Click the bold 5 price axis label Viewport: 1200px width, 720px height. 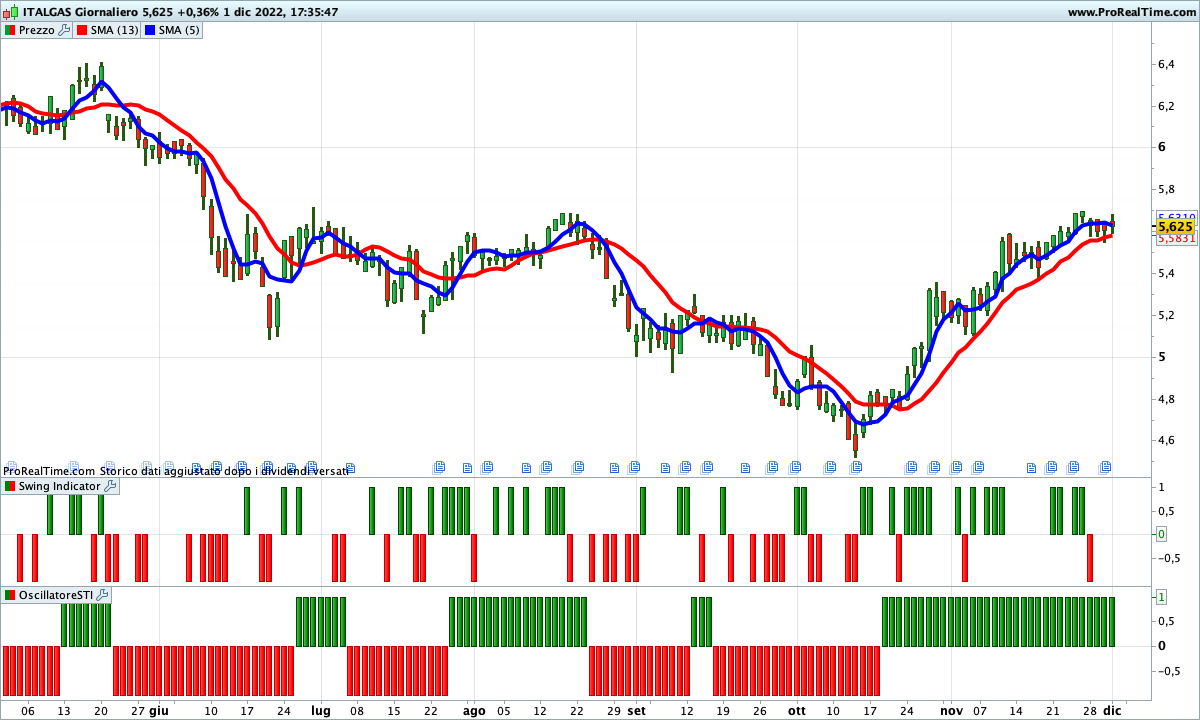click(x=1161, y=357)
